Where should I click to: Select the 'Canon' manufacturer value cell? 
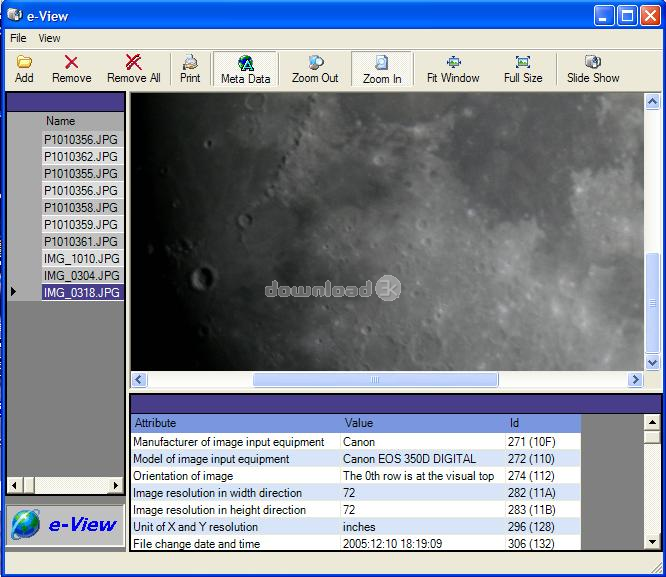pos(423,442)
